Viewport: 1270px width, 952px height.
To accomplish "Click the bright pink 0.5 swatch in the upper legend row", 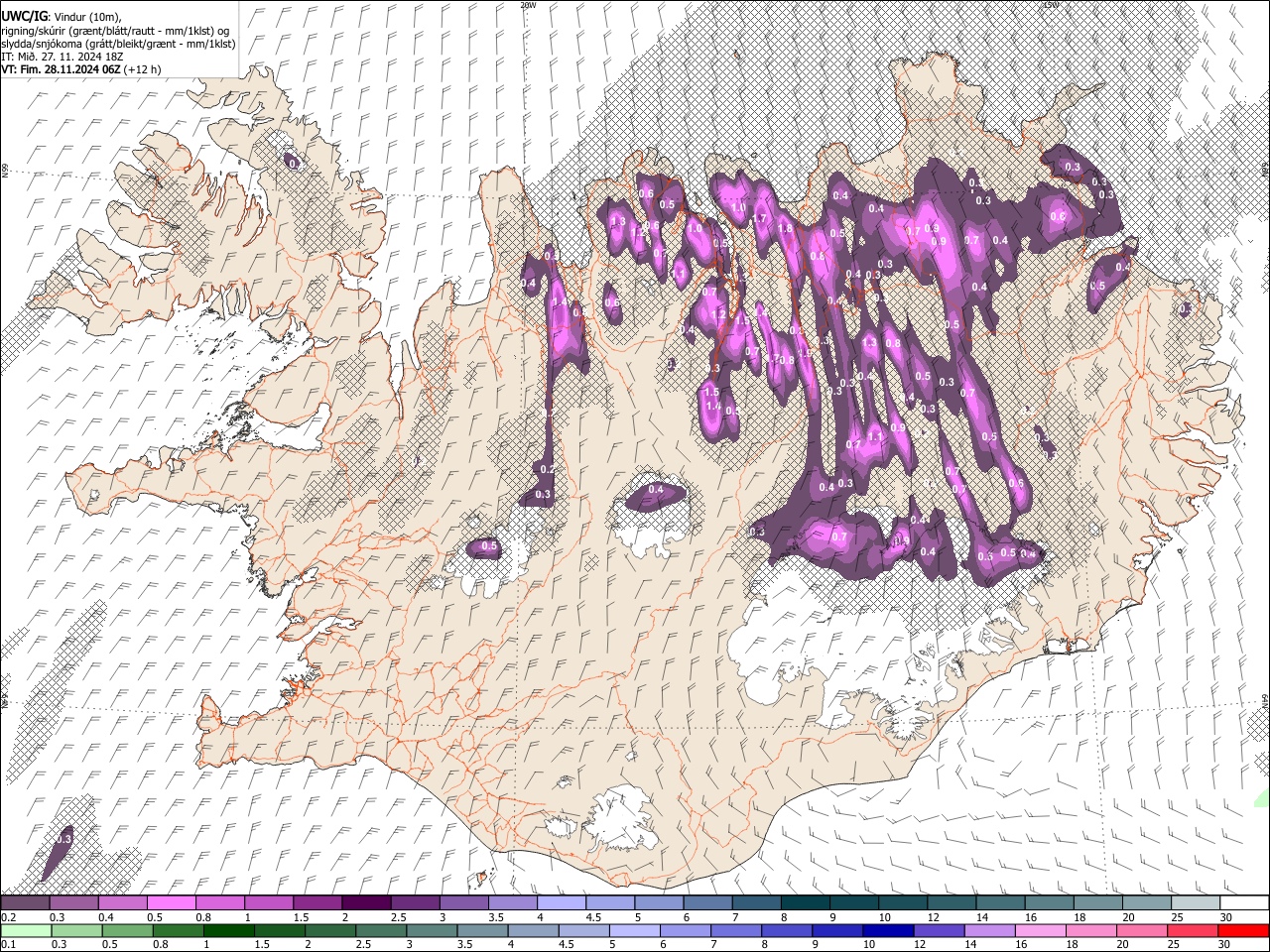I will point(171,903).
